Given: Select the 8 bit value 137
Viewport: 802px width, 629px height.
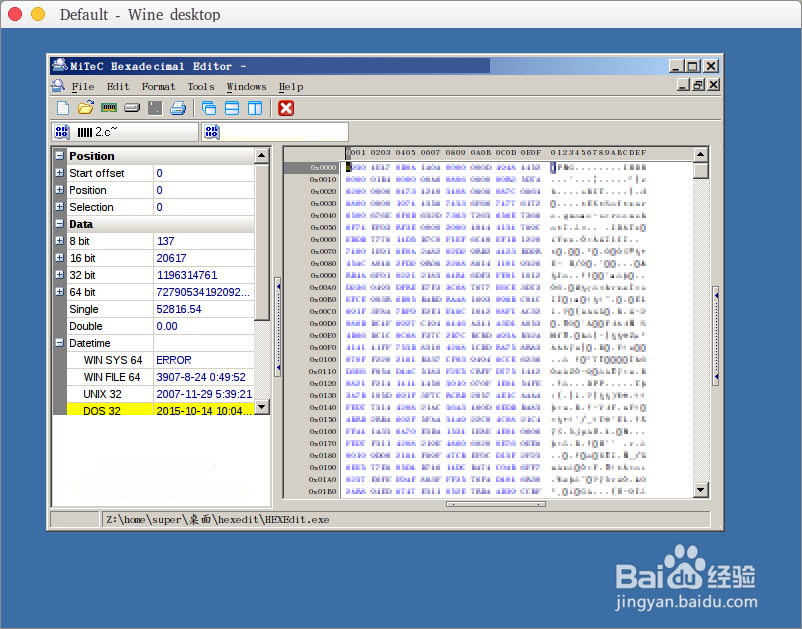Looking at the screenshot, I should 165,241.
